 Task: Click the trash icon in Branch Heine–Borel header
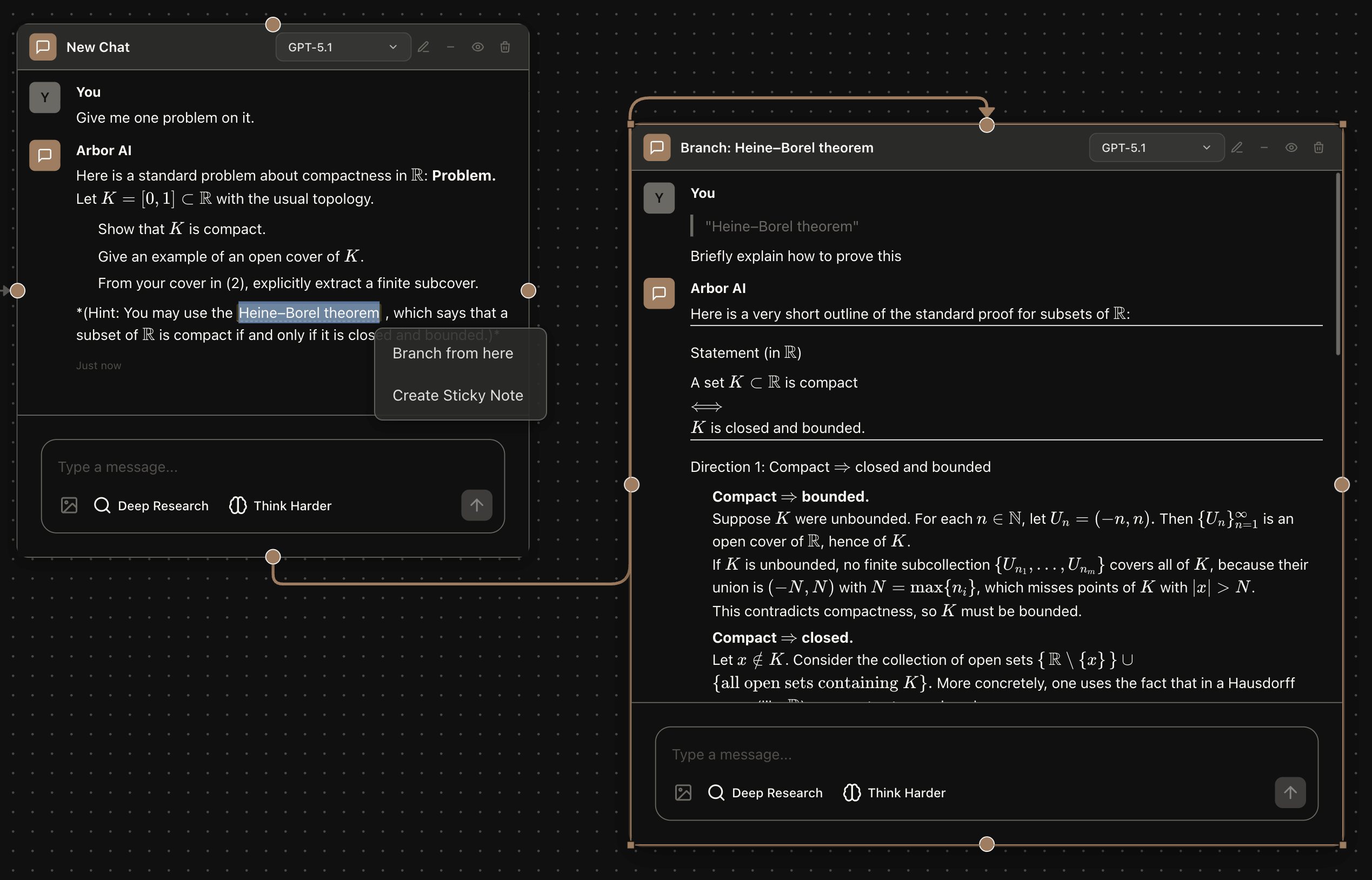pyautogui.click(x=1319, y=148)
